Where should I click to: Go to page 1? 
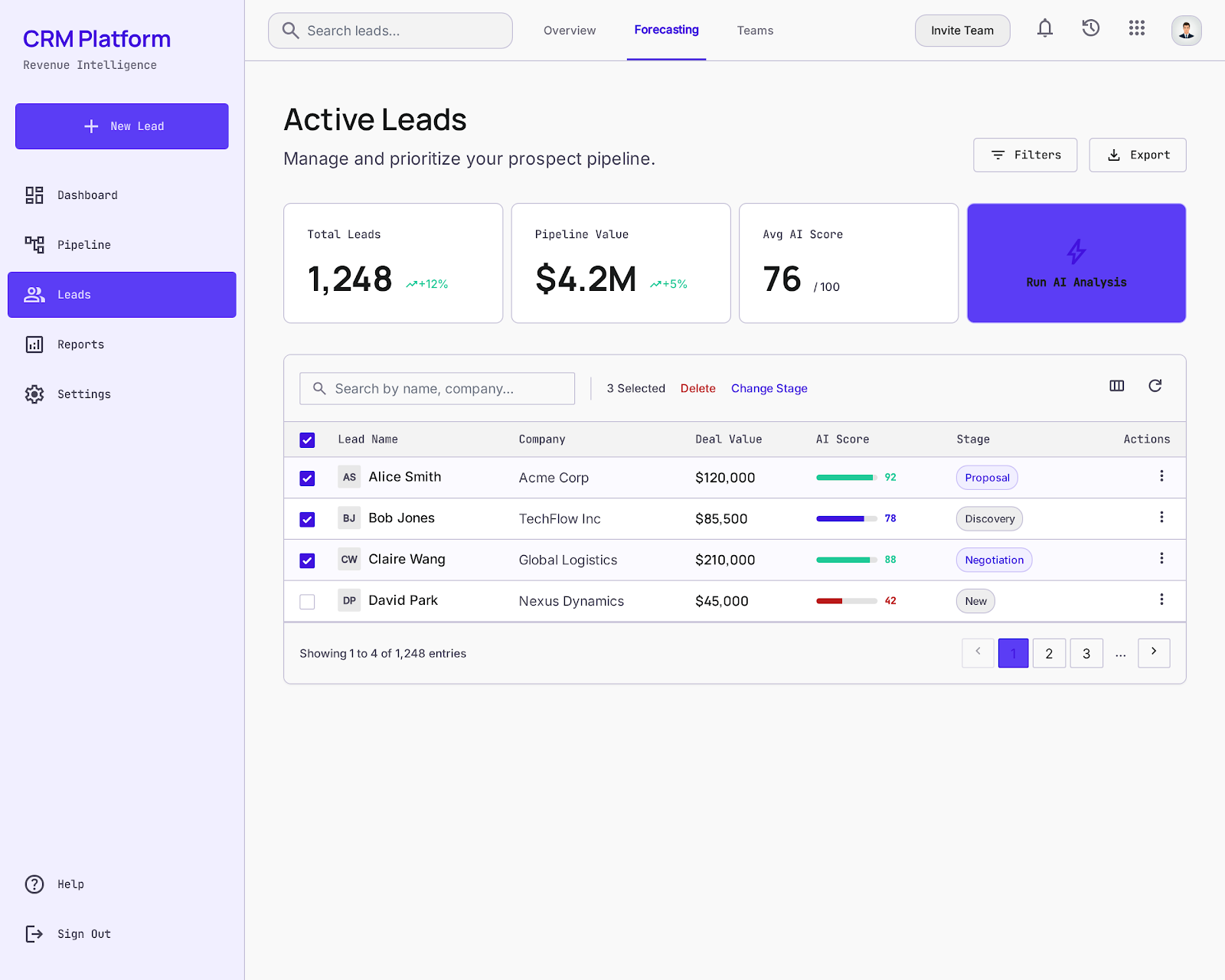click(1013, 653)
